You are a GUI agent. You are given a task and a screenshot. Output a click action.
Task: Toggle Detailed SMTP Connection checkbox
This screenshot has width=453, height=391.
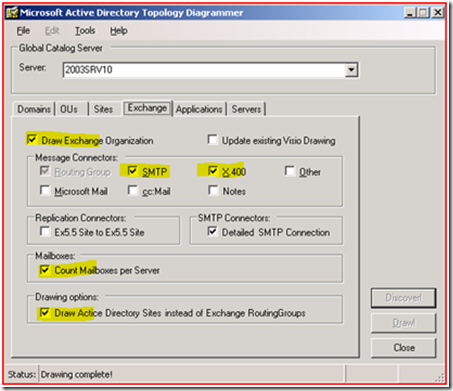(212, 231)
